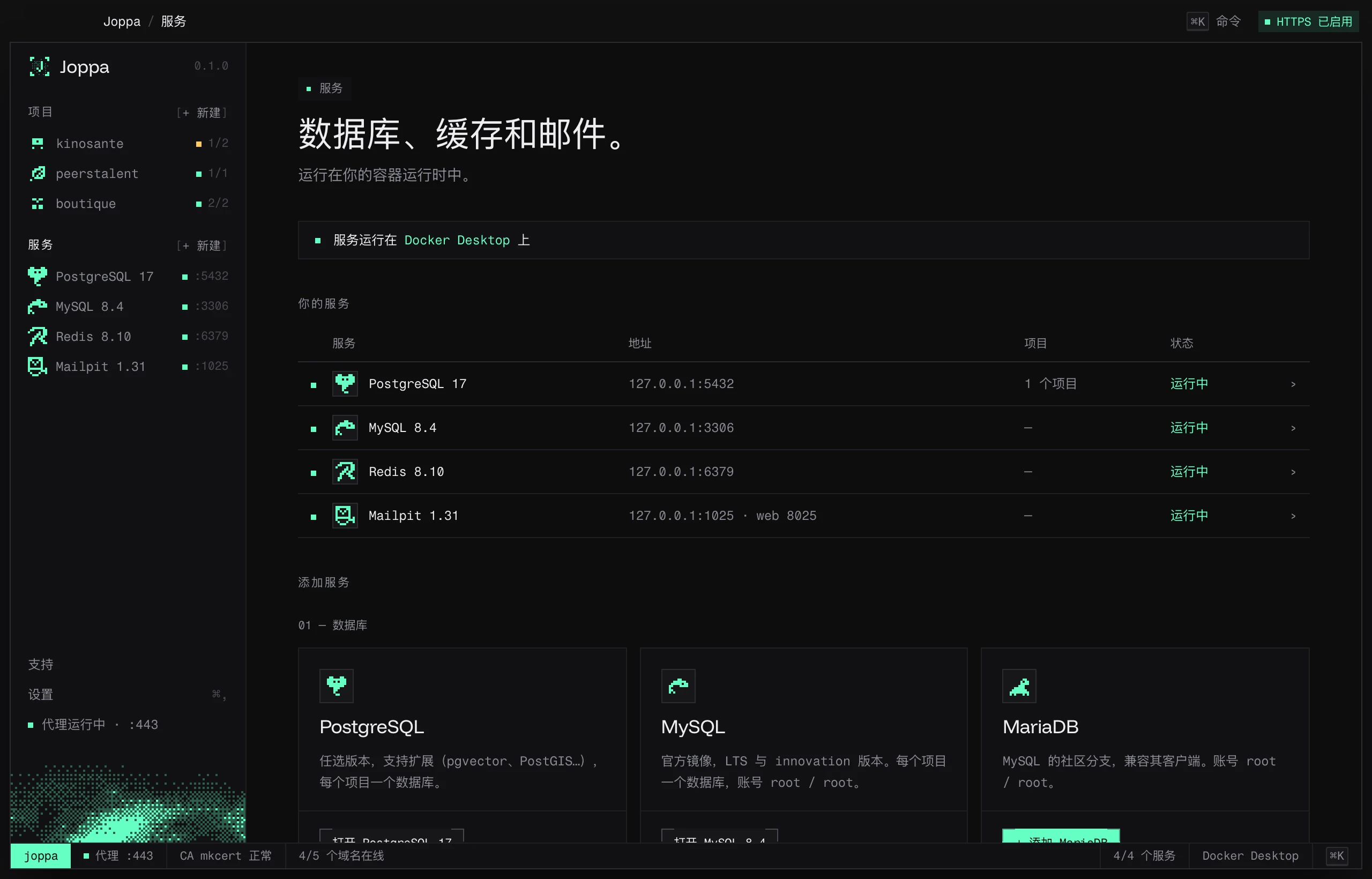Expand the MySQL 8.4 row chevron
Screen dimensions: 1372x879
click(1293, 428)
